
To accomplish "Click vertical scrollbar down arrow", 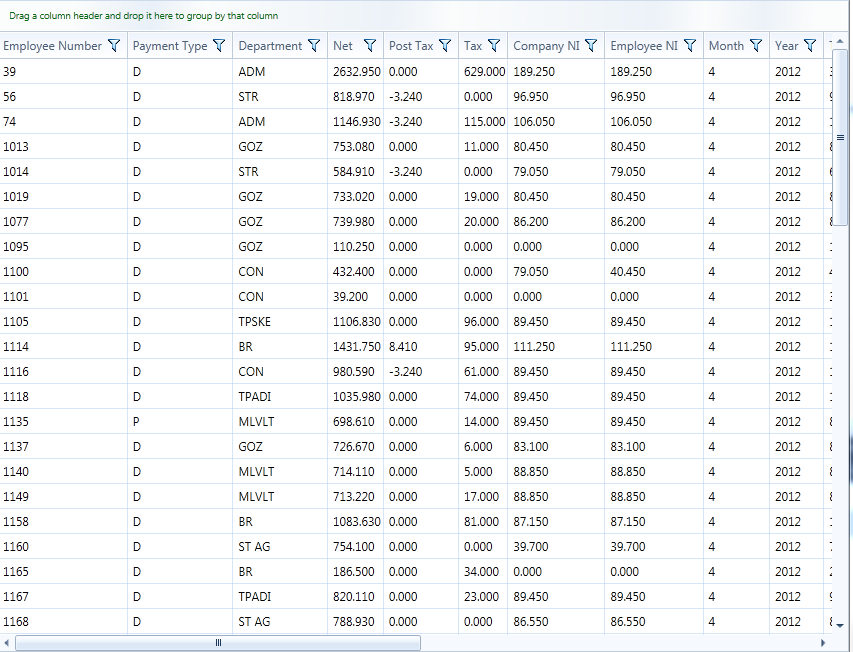I will click(840, 625).
